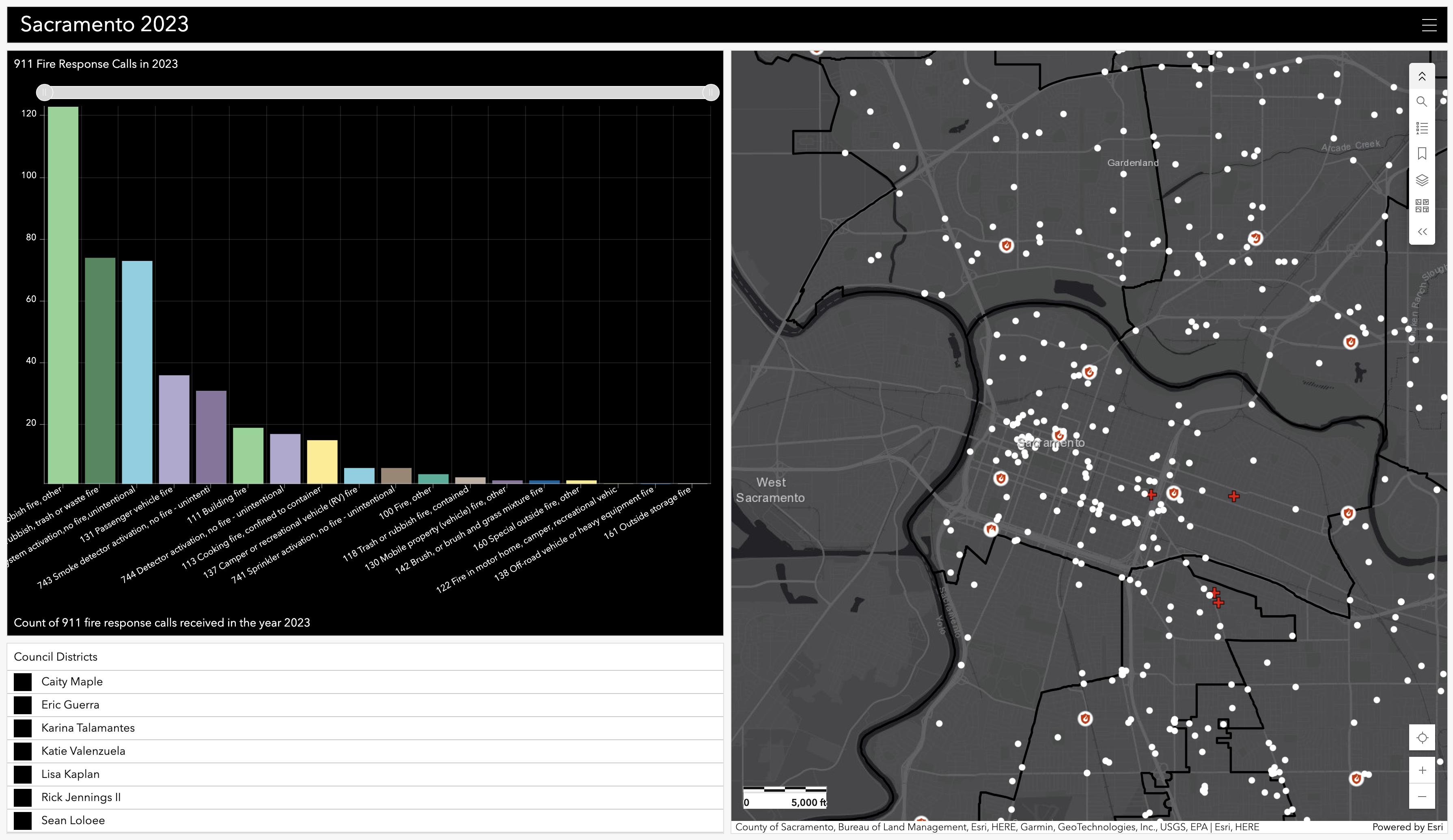The image size is (1453, 840).
Task: Click the find my location button
Action: pyautogui.click(x=1422, y=738)
